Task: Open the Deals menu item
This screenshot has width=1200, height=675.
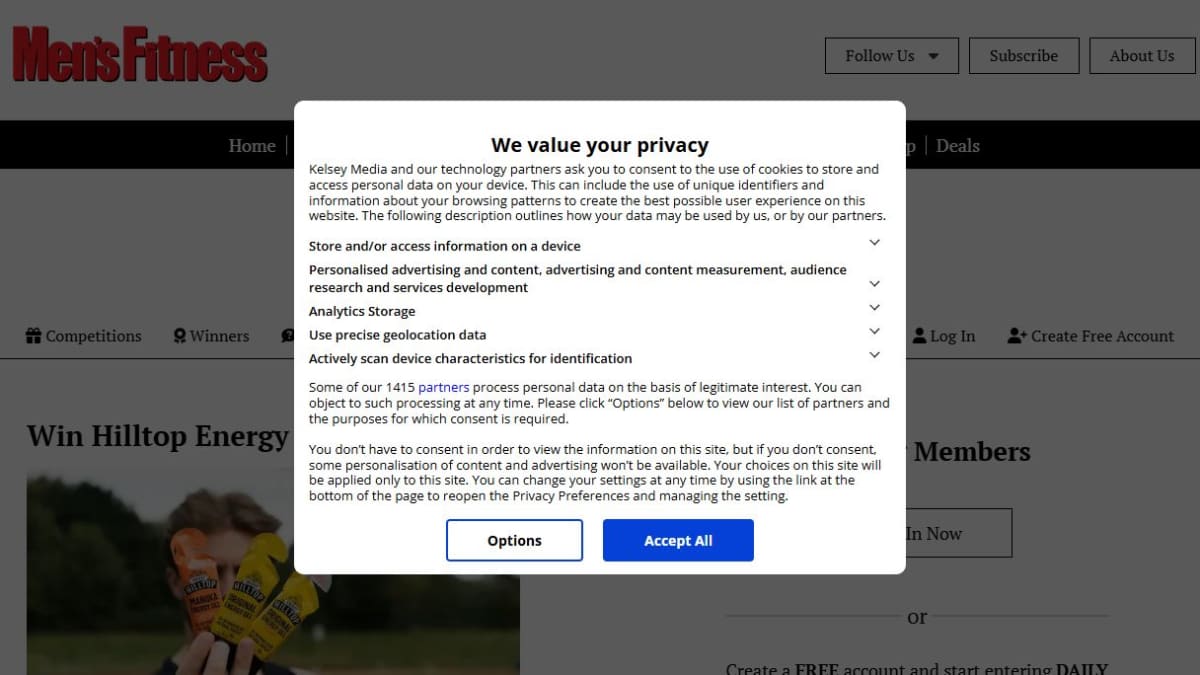Action: [958, 146]
